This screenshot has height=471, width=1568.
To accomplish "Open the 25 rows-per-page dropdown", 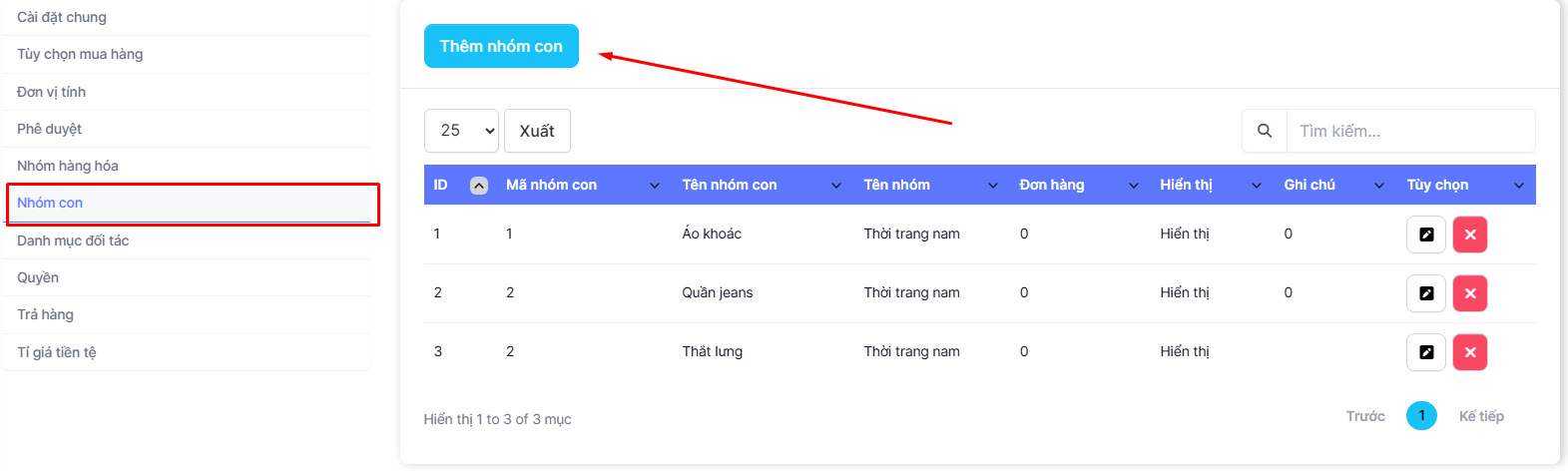I will point(461,131).
